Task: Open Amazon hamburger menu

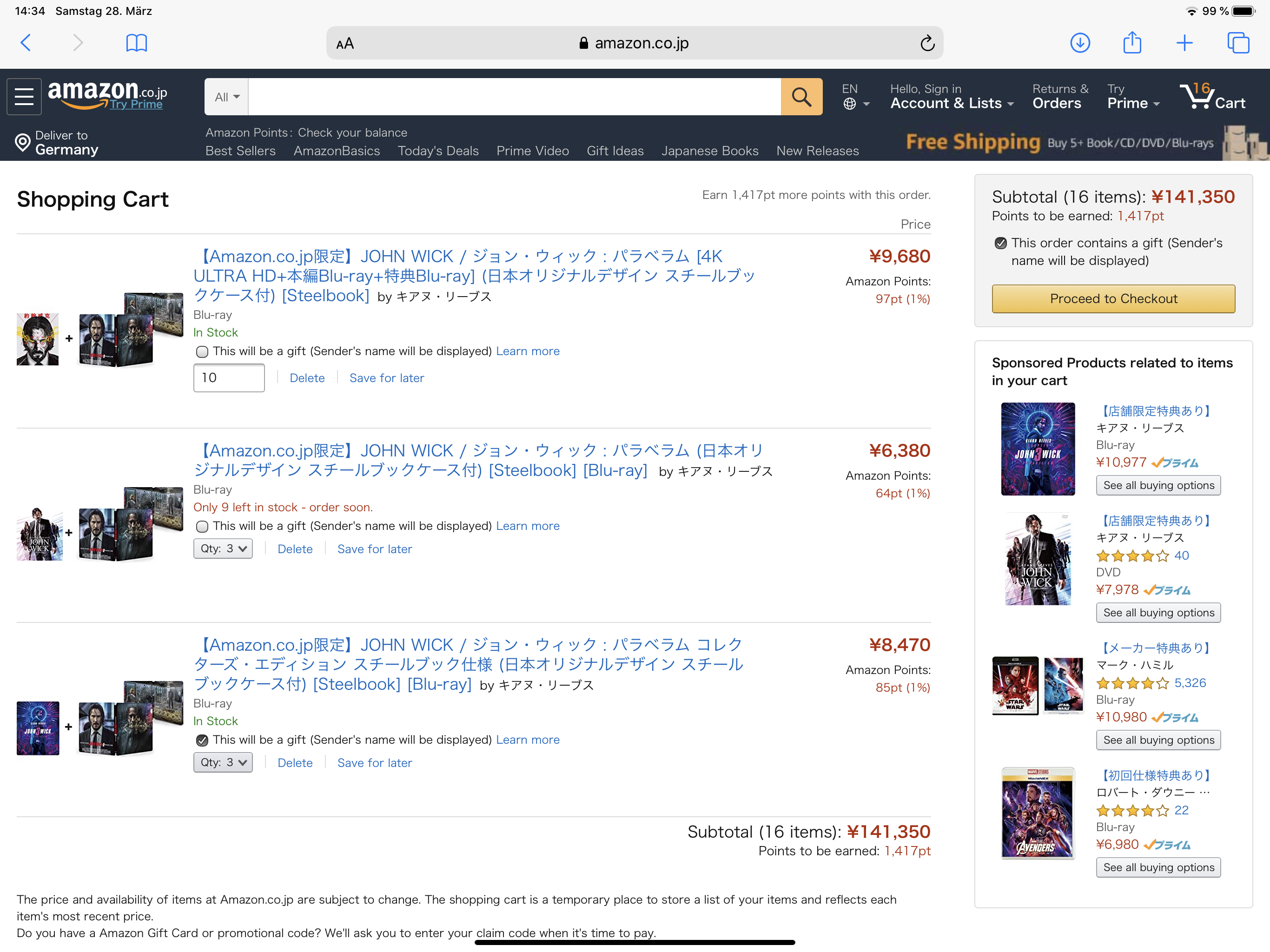Action: 24,97
